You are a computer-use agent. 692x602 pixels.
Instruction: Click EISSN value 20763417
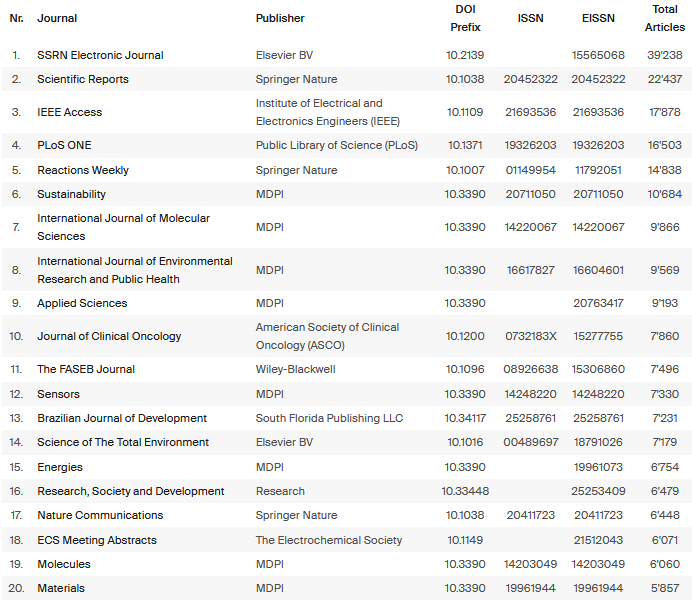pyautogui.click(x=598, y=303)
